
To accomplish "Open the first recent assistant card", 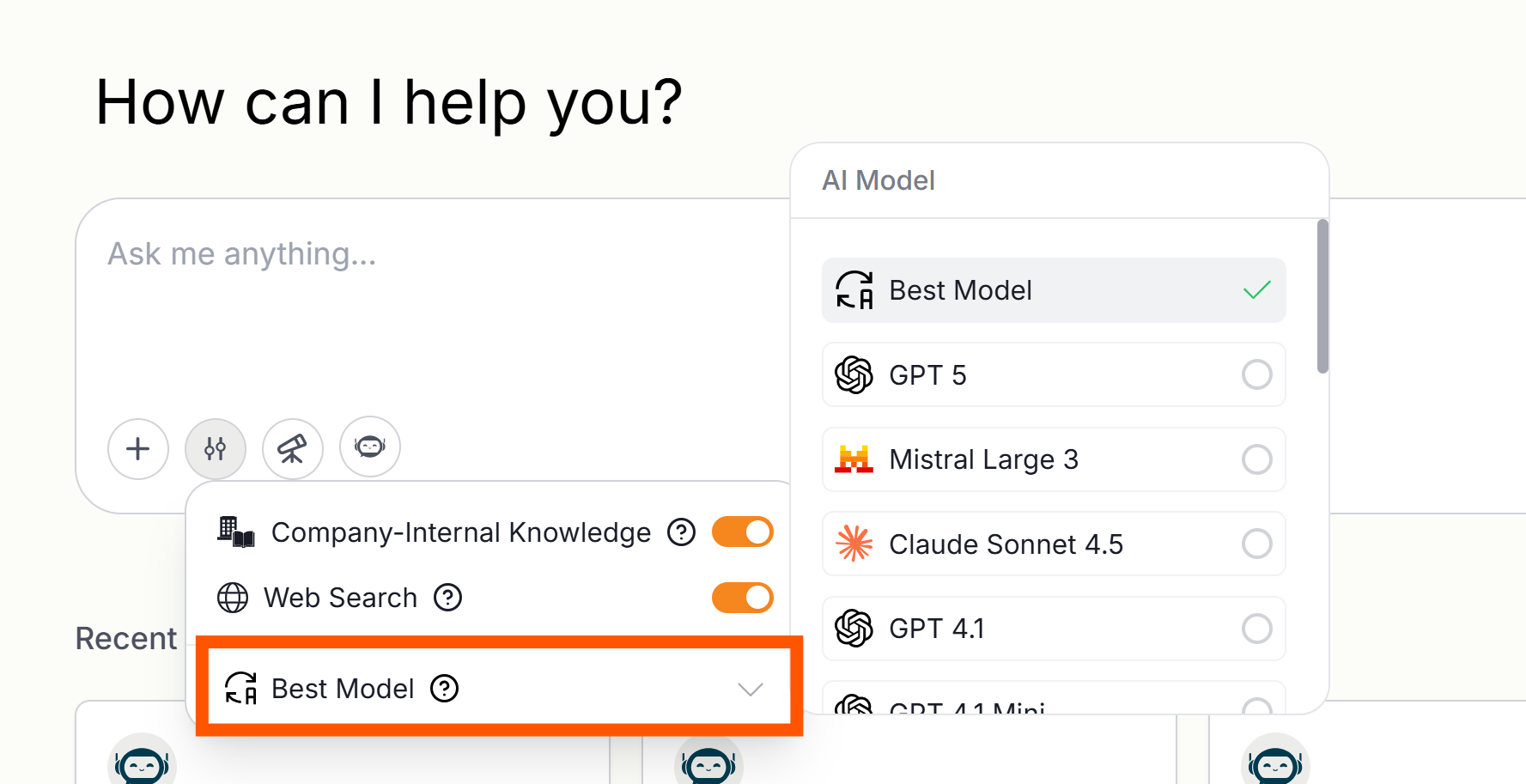I will point(342,743).
